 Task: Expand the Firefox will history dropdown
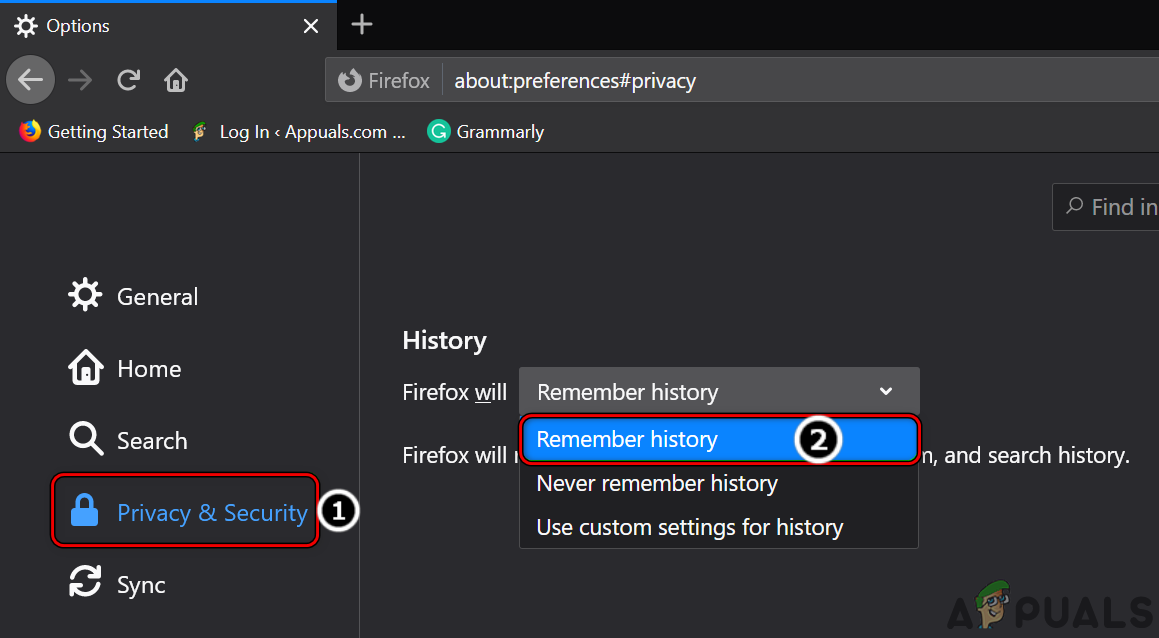[718, 393]
